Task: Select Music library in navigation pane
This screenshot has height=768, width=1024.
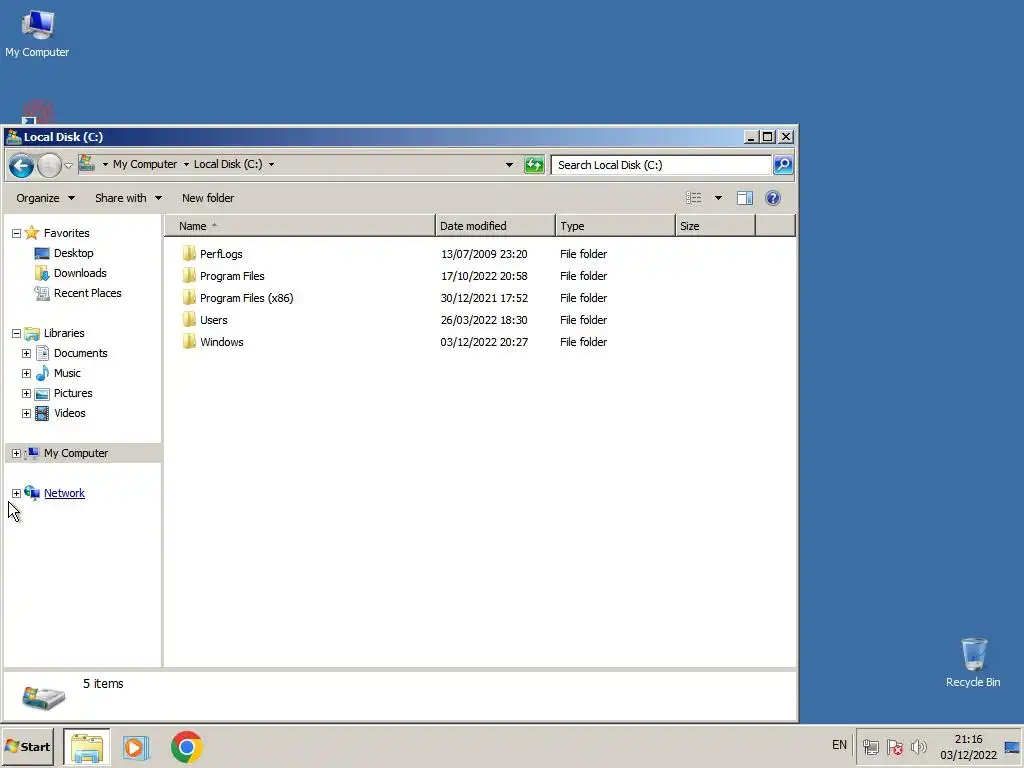Action: coord(67,373)
